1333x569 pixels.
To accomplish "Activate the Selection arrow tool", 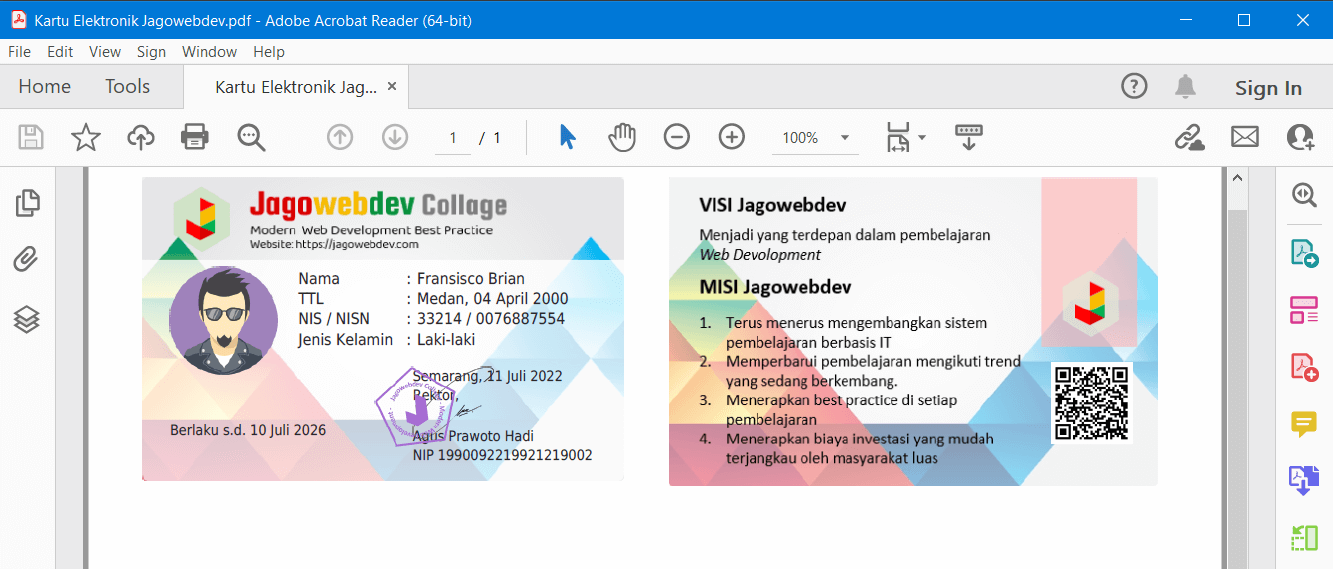I will click(567, 137).
